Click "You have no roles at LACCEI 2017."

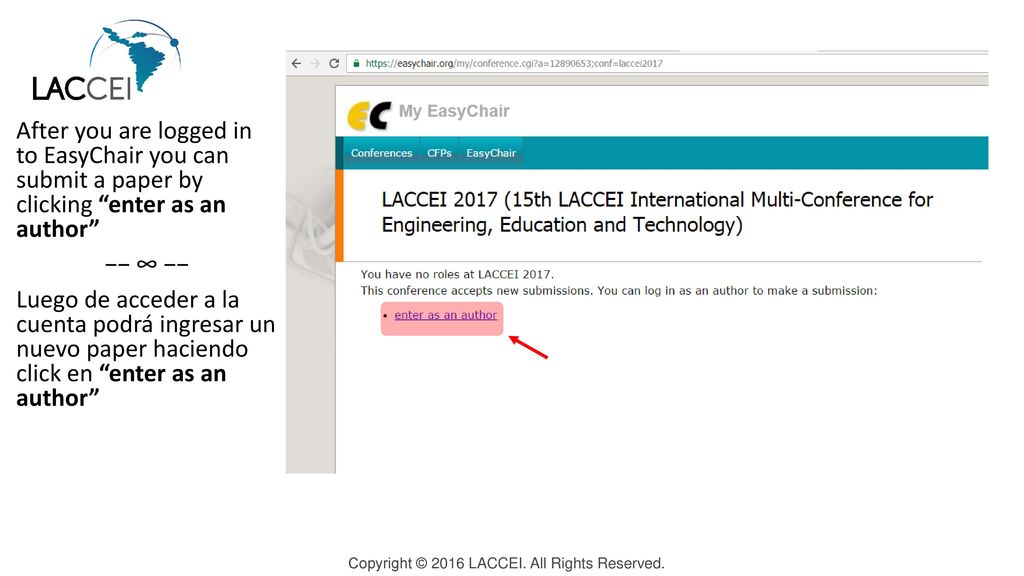[457, 274]
